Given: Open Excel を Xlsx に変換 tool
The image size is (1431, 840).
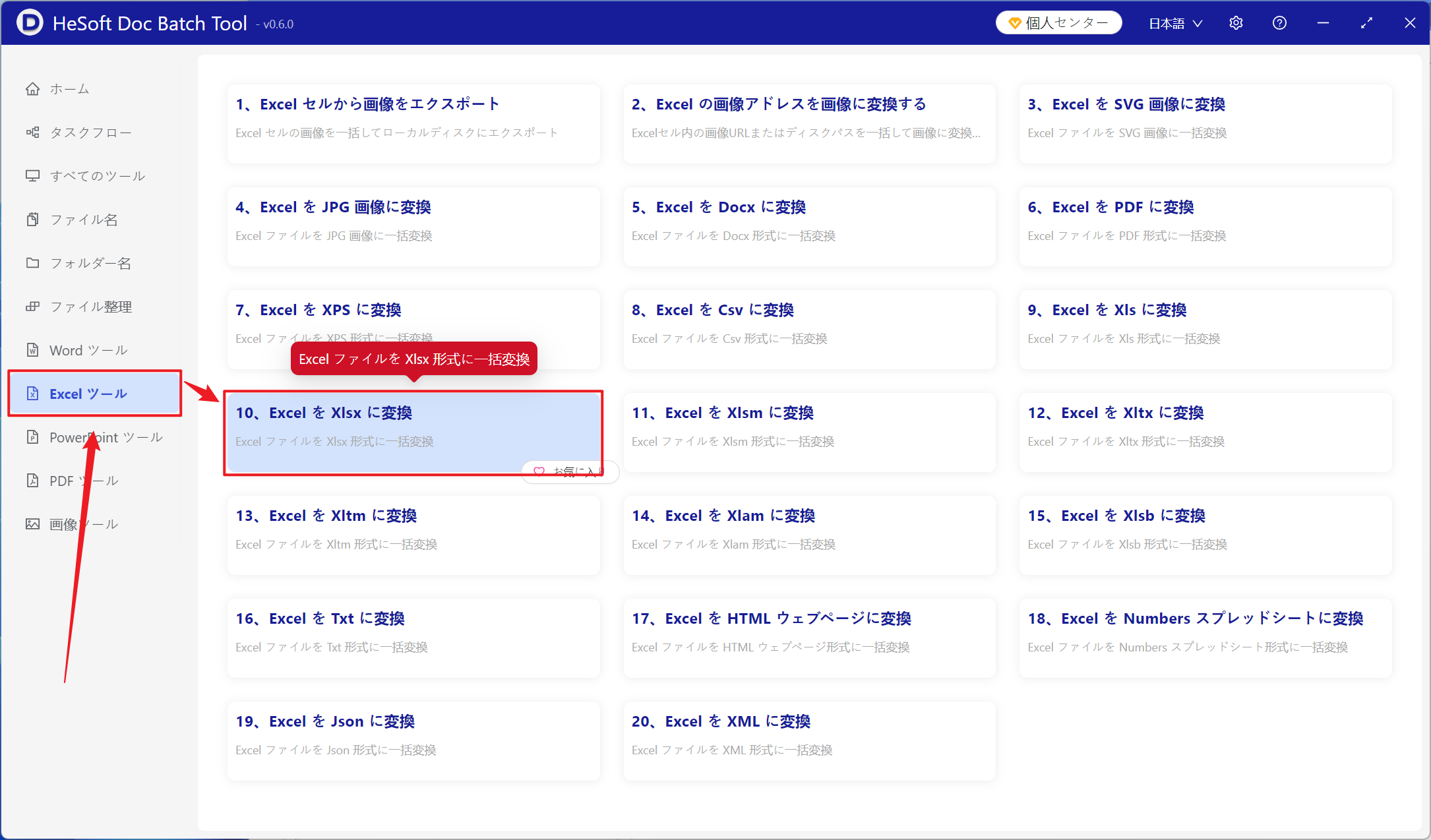Looking at the screenshot, I should (413, 432).
